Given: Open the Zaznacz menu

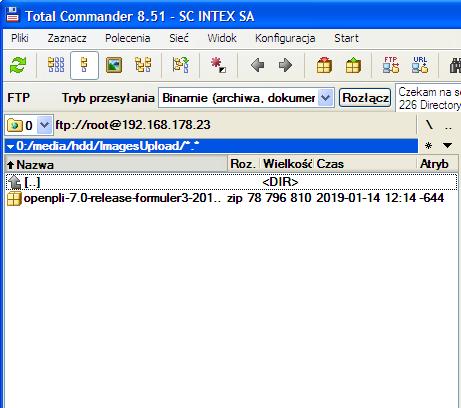Looking at the screenshot, I should (67, 38).
